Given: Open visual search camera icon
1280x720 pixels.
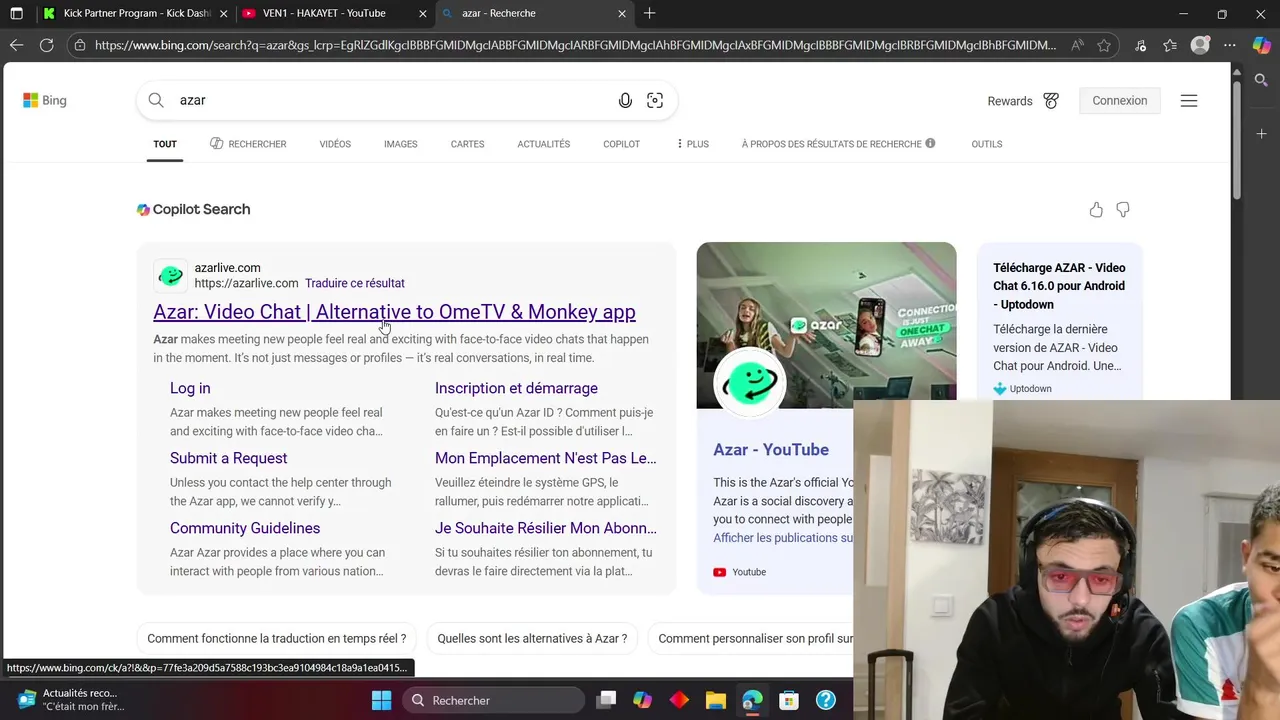Looking at the screenshot, I should coord(655,100).
